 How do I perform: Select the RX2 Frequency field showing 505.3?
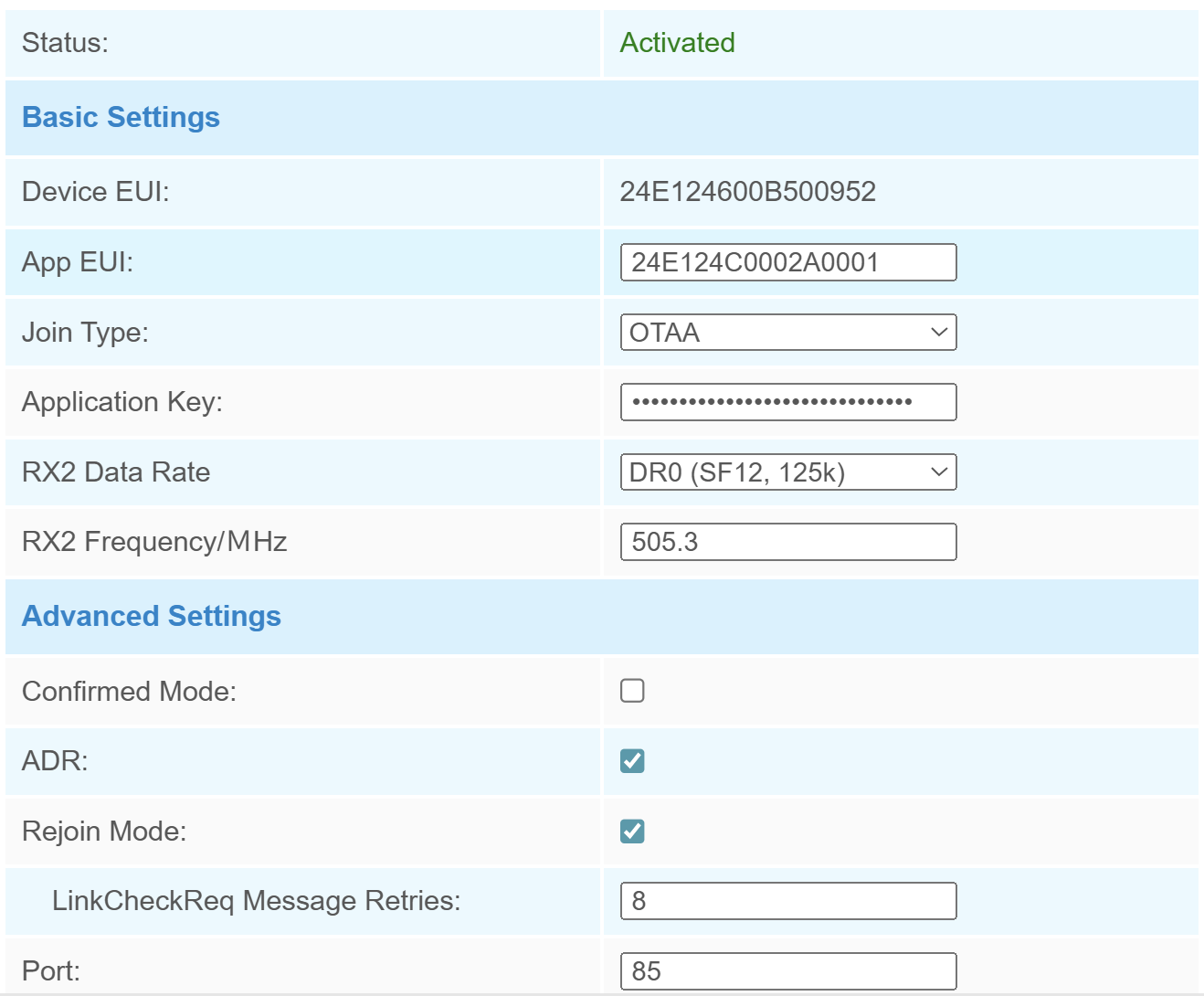pos(787,542)
